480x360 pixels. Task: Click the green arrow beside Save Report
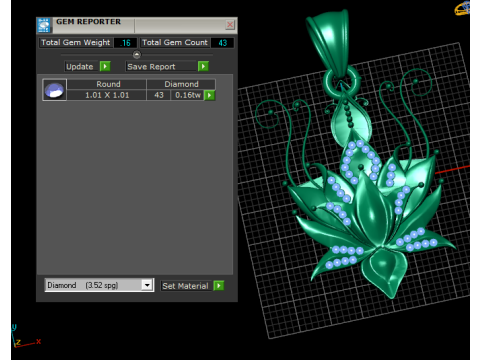click(203, 66)
